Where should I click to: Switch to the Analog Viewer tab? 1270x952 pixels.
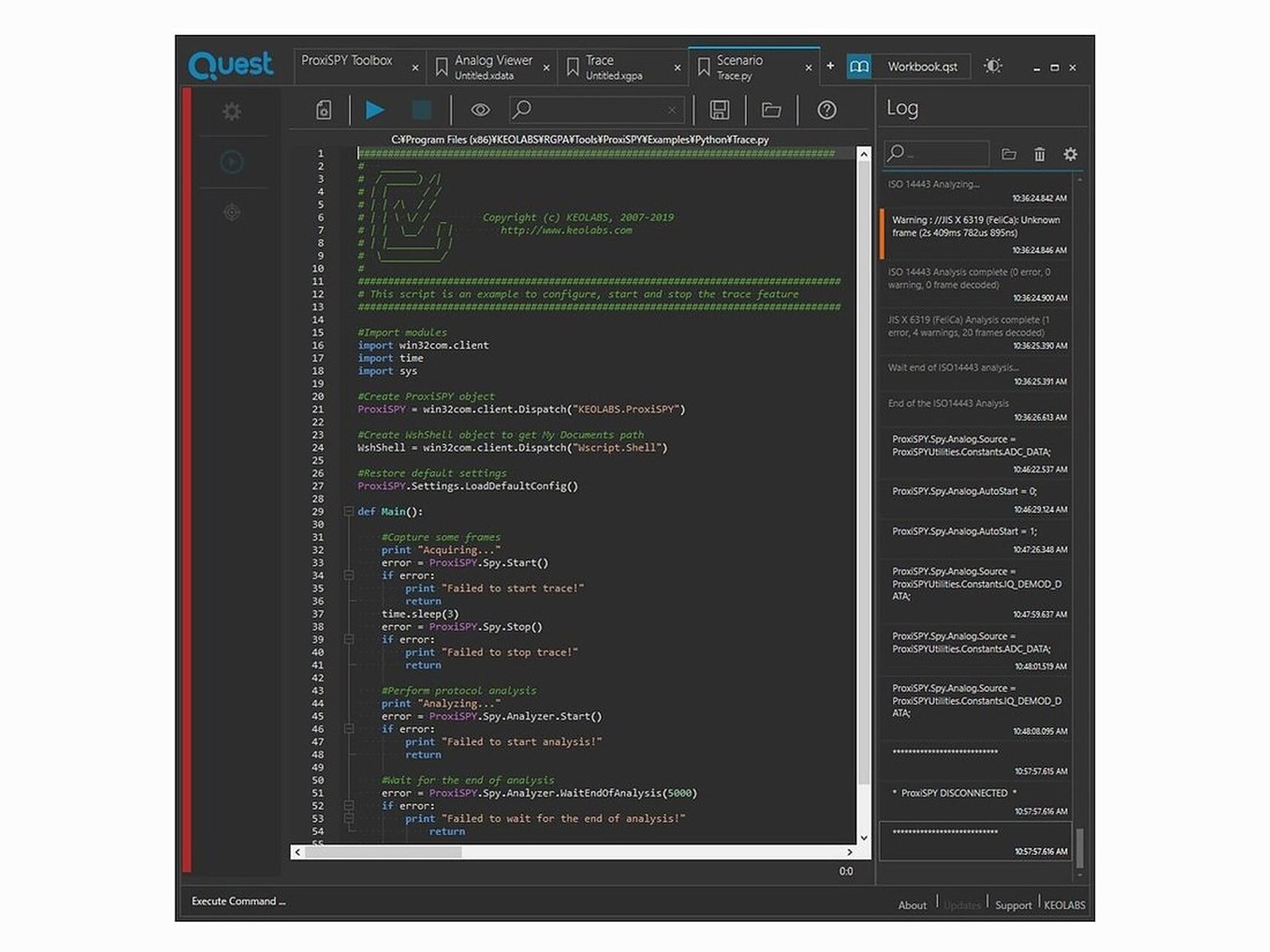point(493,67)
